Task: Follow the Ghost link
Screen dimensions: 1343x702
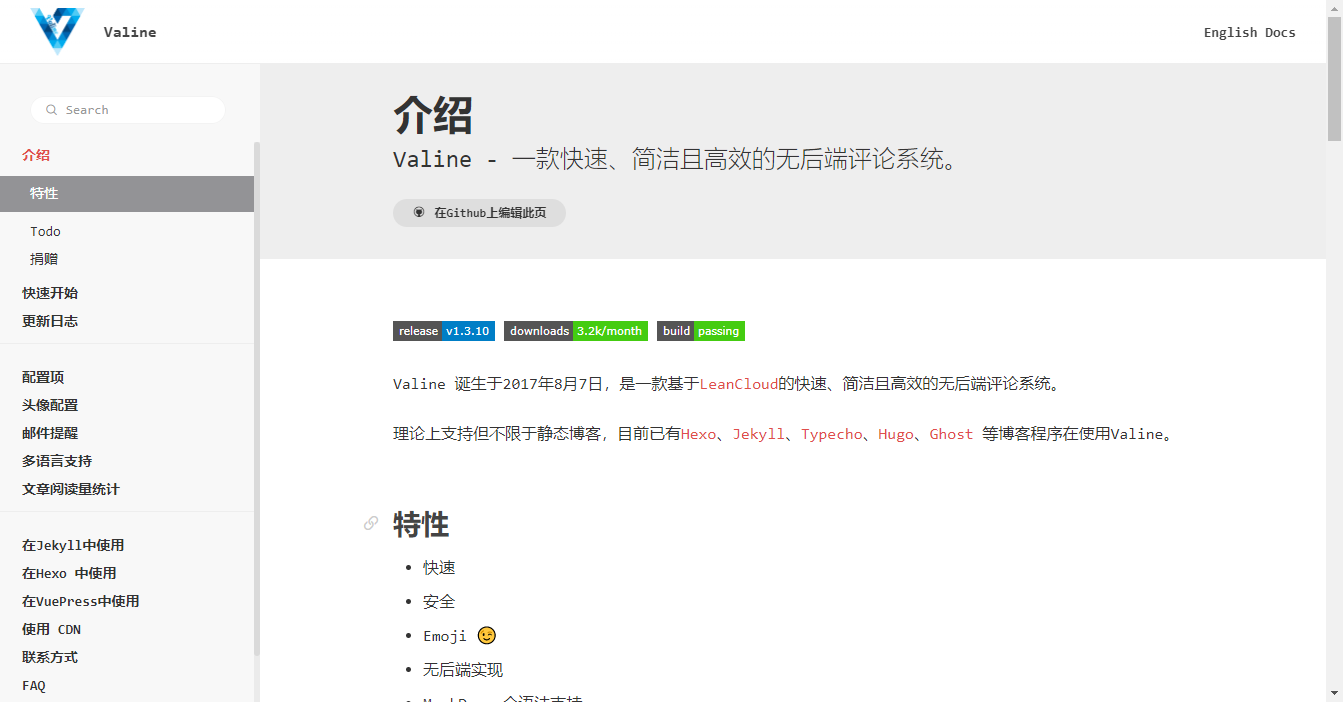Action: click(951, 434)
